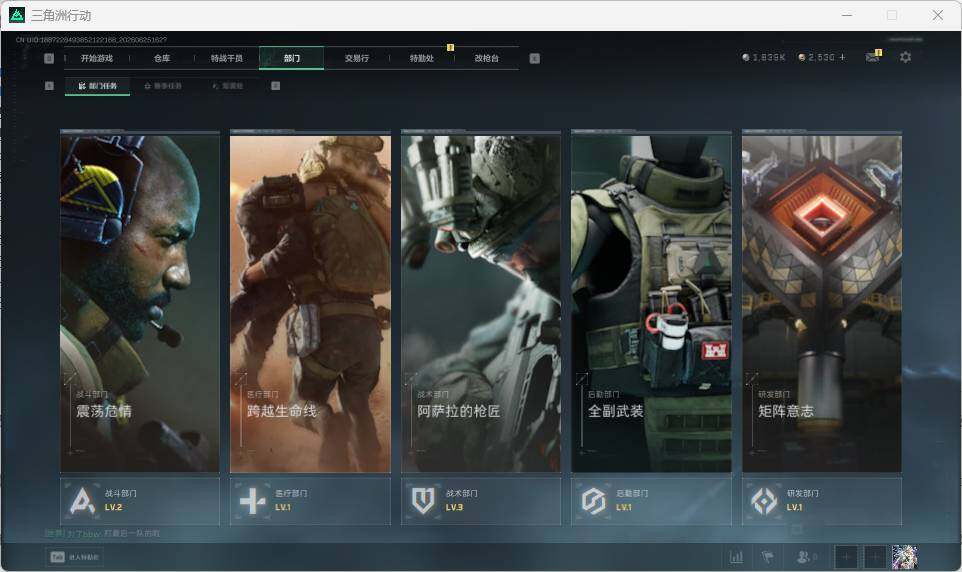Add teammate in the first plus slot

click(846, 557)
